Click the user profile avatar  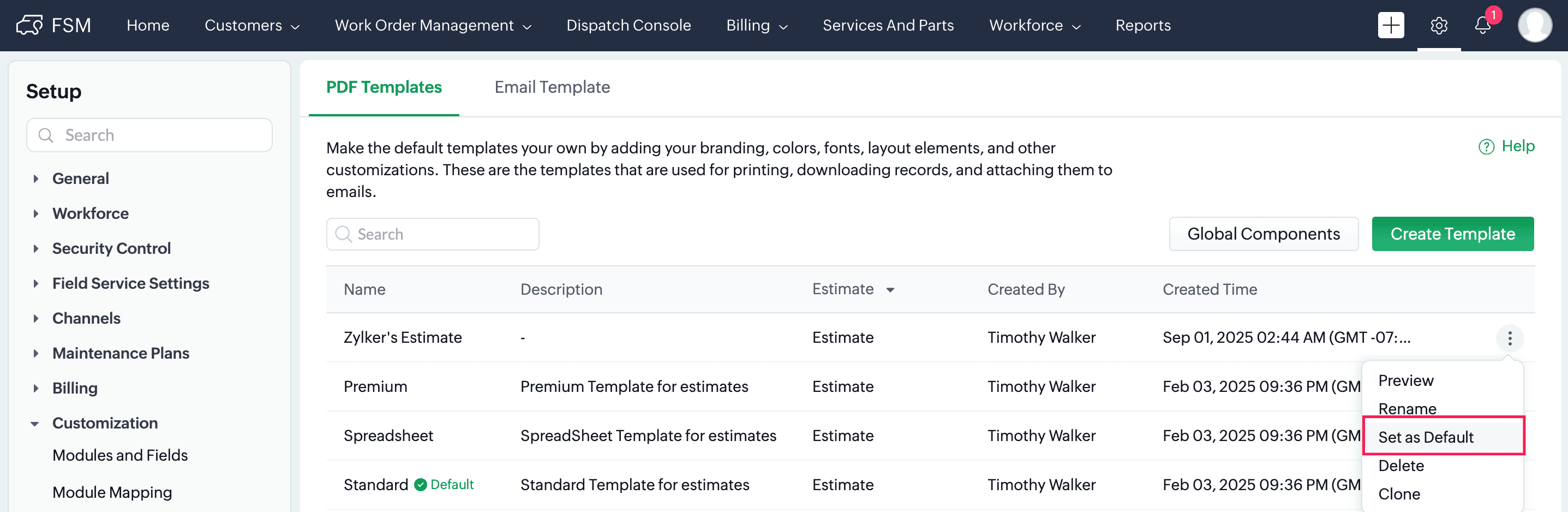(1534, 26)
